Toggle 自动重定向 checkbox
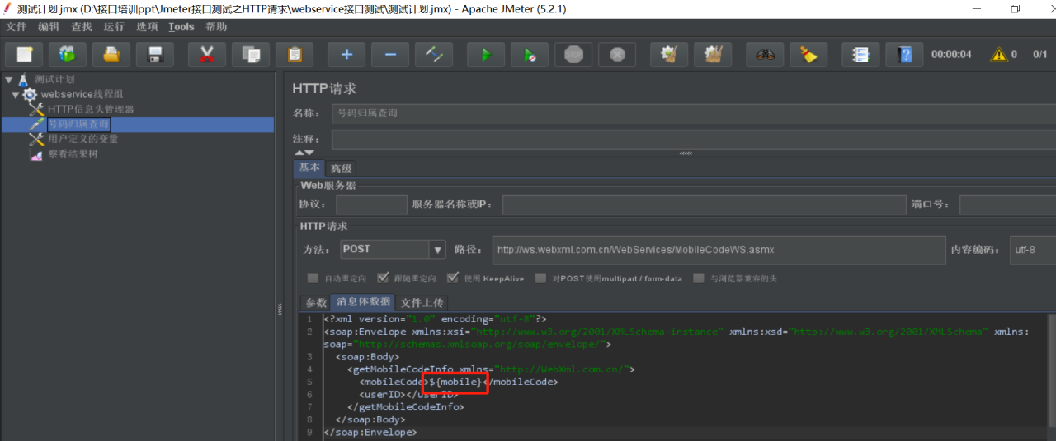Image resolution: width=1056 pixels, height=441 pixels. 313,278
